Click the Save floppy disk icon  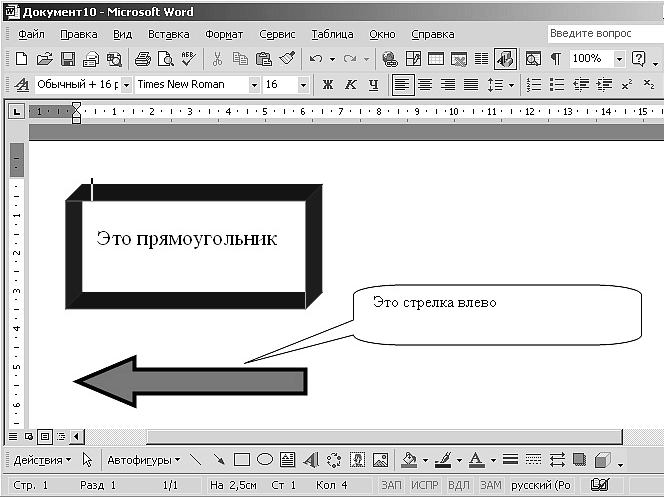click(x=68, y=59)
